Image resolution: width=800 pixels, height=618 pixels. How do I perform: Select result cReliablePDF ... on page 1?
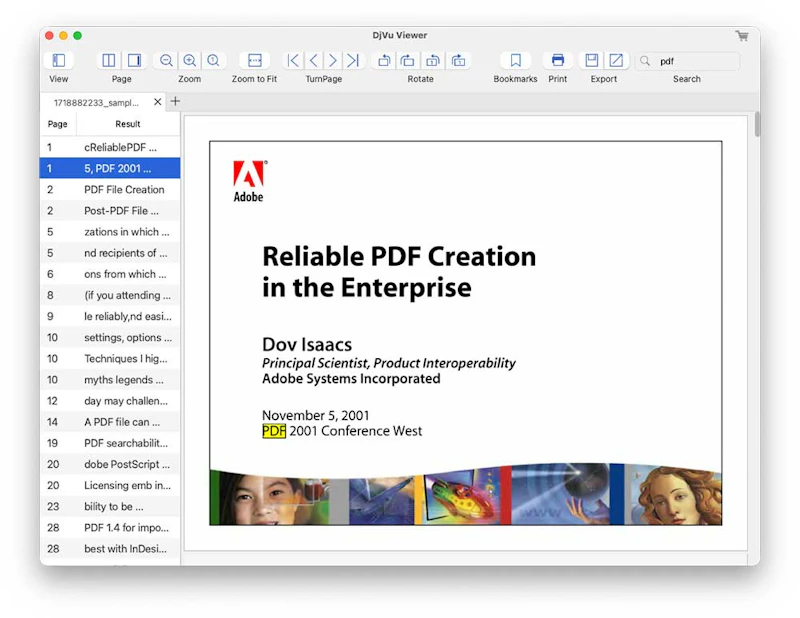click(110, 147)
